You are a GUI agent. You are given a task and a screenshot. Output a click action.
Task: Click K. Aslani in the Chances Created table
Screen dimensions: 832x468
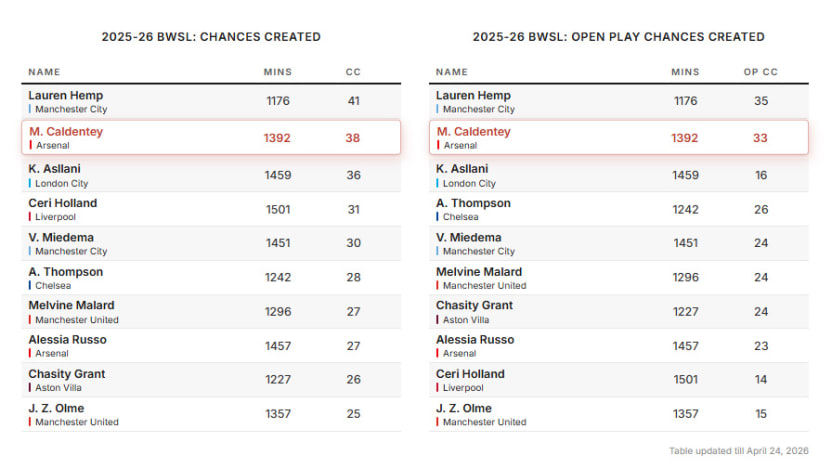pos(55,169)
